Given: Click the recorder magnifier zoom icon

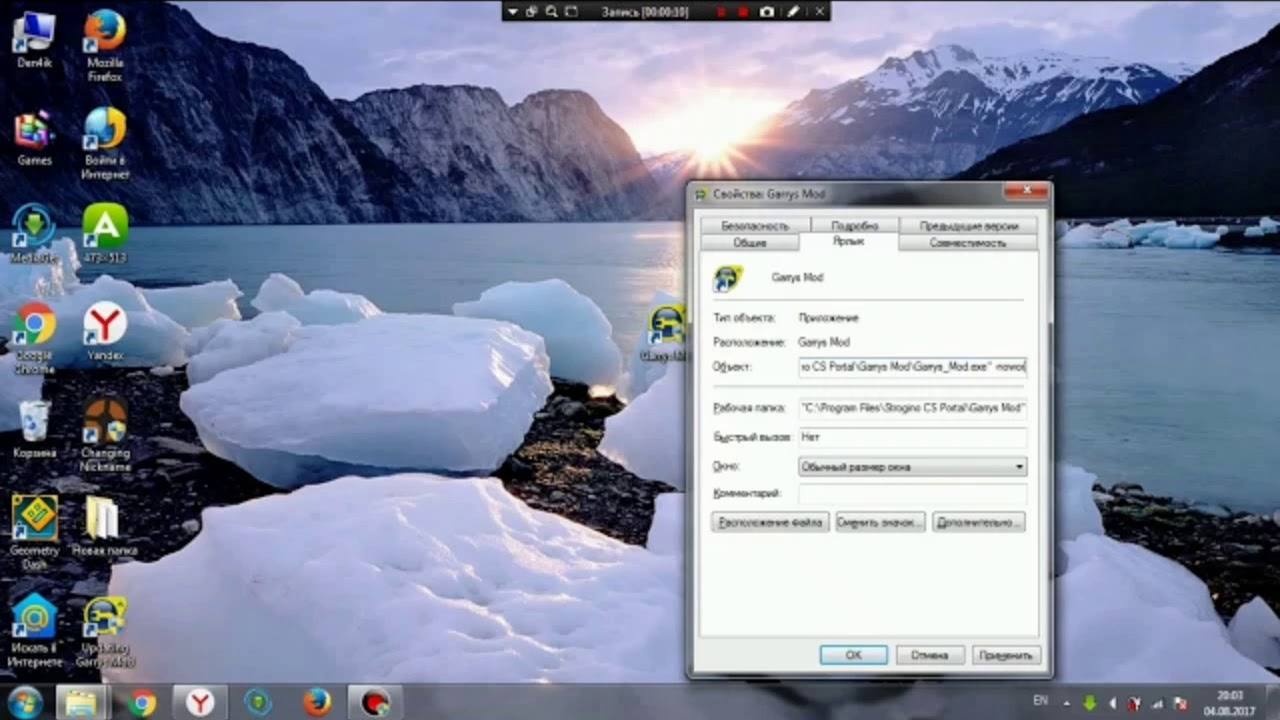Looking at the screenshot, I should point(551,11).
